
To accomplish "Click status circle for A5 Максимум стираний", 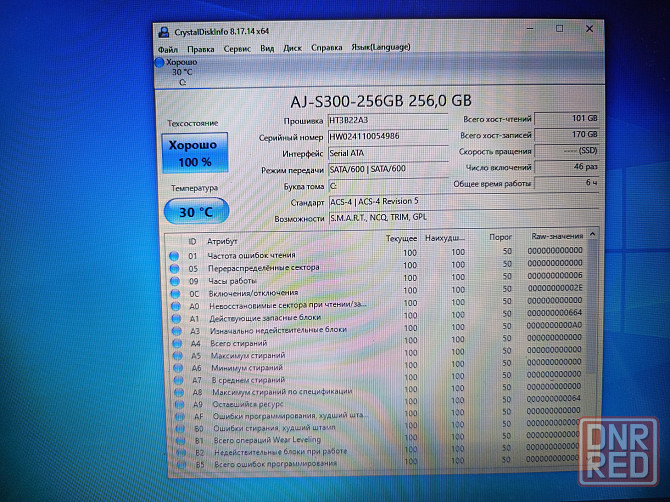I will (x=178, y=356).
